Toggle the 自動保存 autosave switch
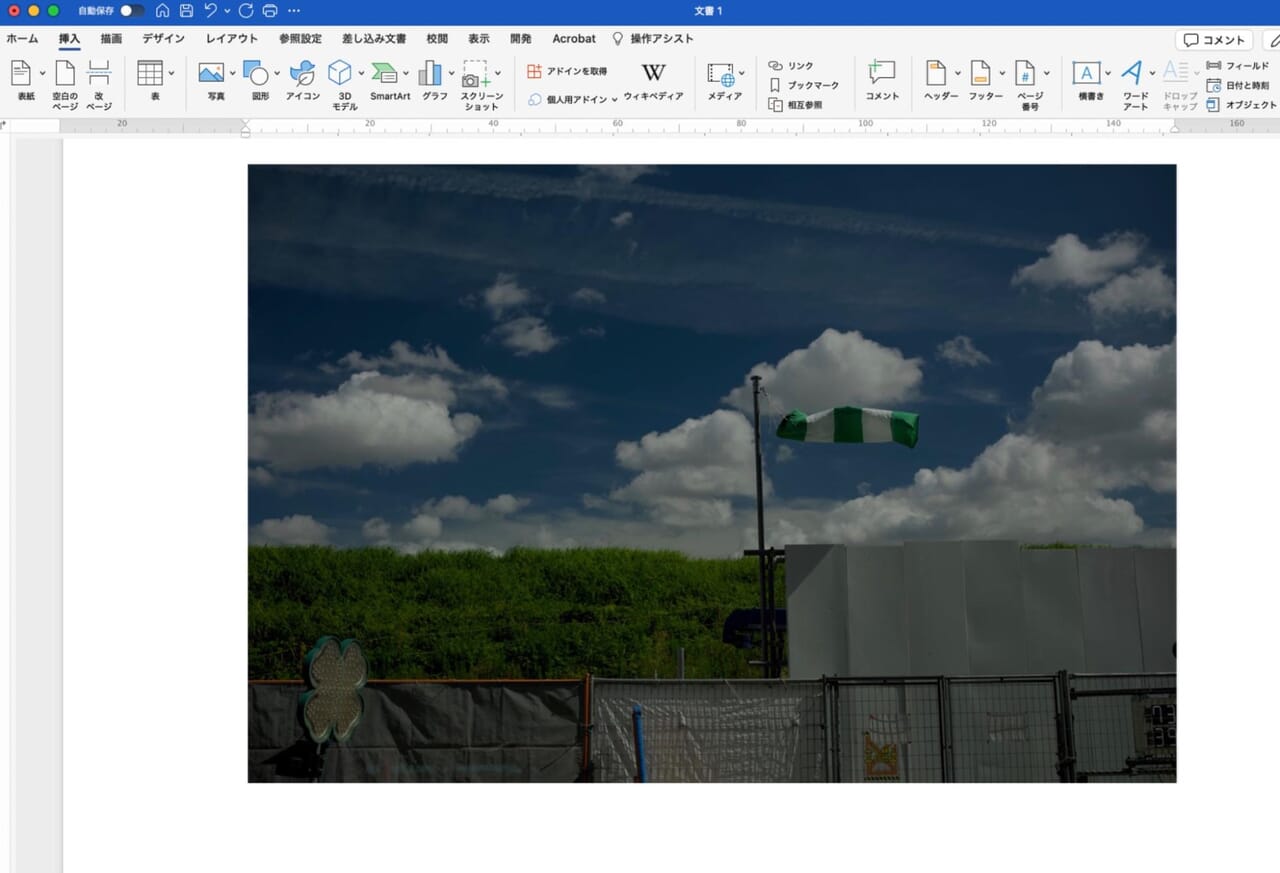Viewport: 1280px width, 873px height. (x=132, y=11)
